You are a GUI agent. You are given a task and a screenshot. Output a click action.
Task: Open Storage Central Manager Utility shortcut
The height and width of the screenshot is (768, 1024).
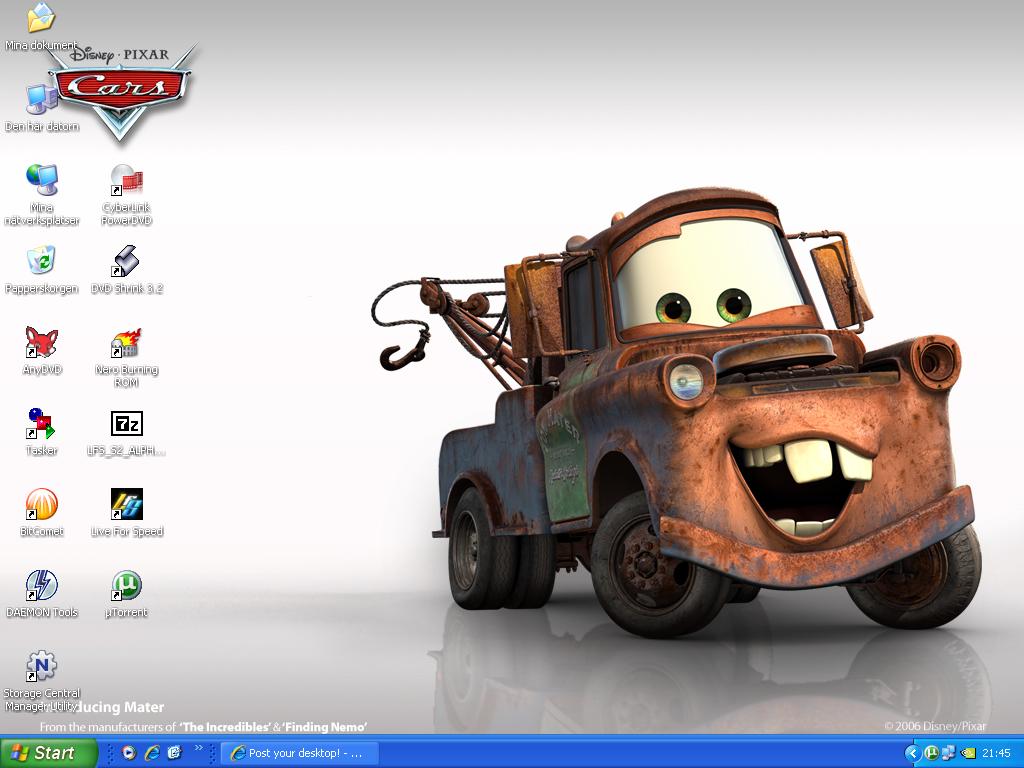click(x=41, y=666)
